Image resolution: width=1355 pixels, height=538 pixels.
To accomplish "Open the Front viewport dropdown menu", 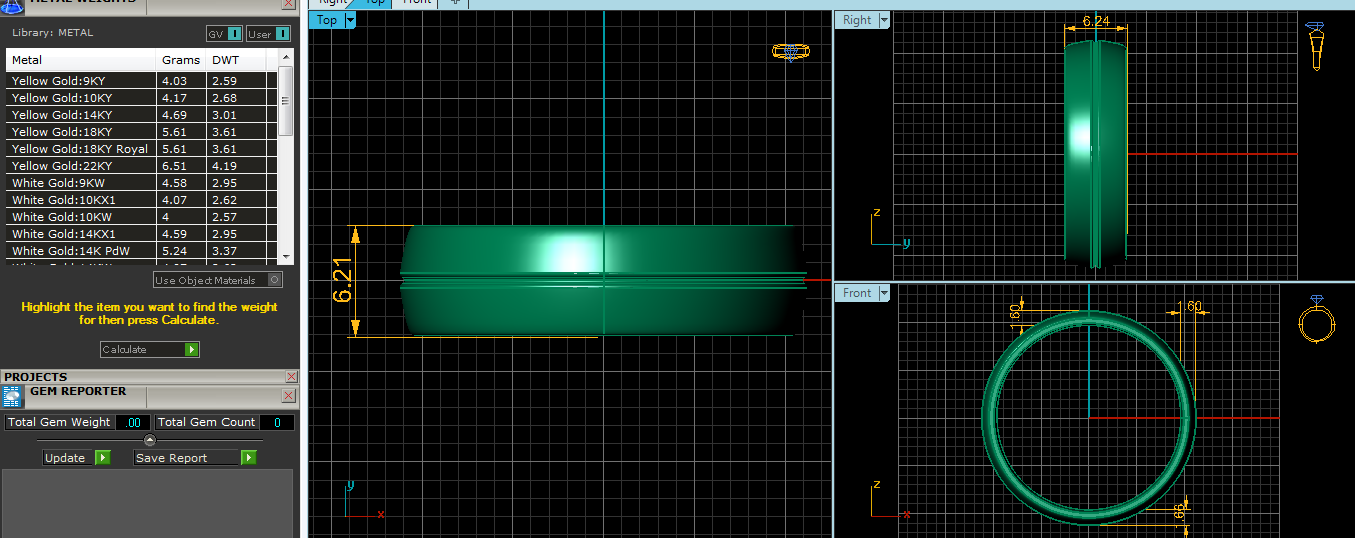I will click(883, 293).
